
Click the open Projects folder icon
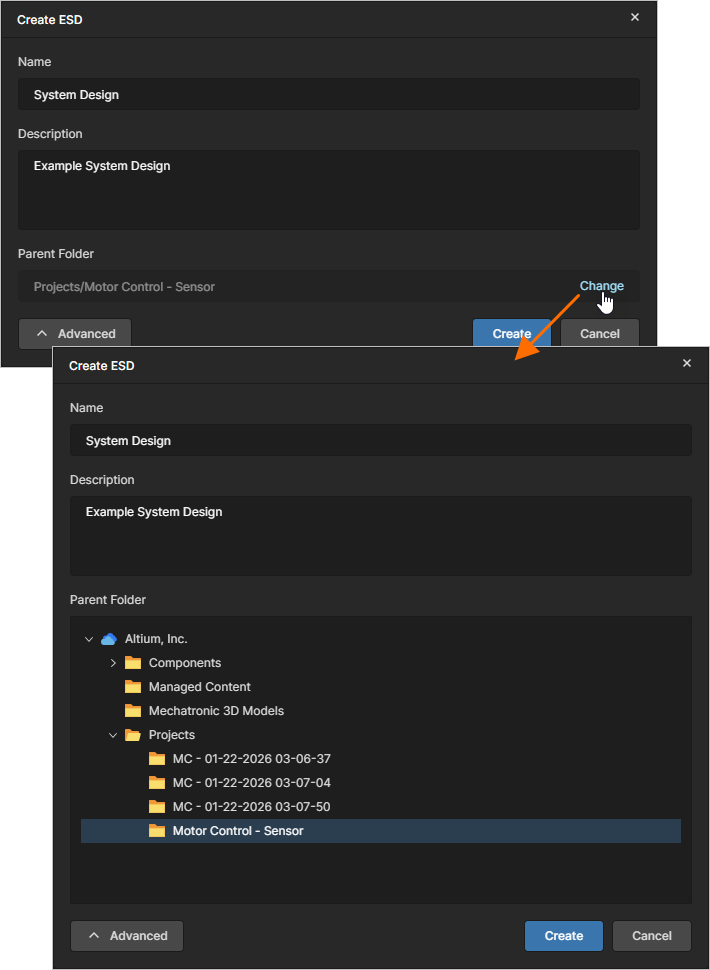point(133,735)
